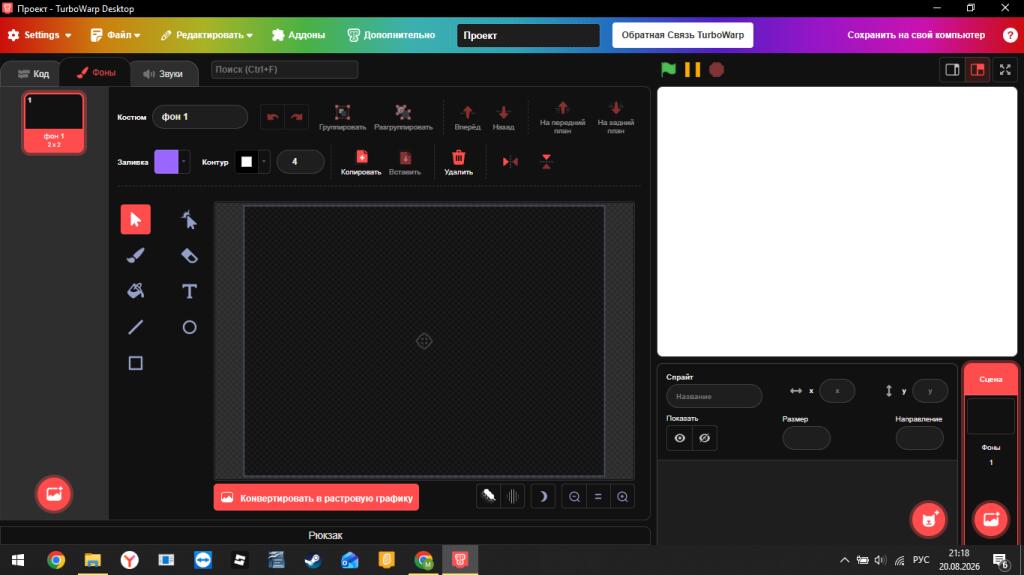Toggle dark mode in the paint editor
The width and height of the screenshot is (1024, 575).
point(543,497)
